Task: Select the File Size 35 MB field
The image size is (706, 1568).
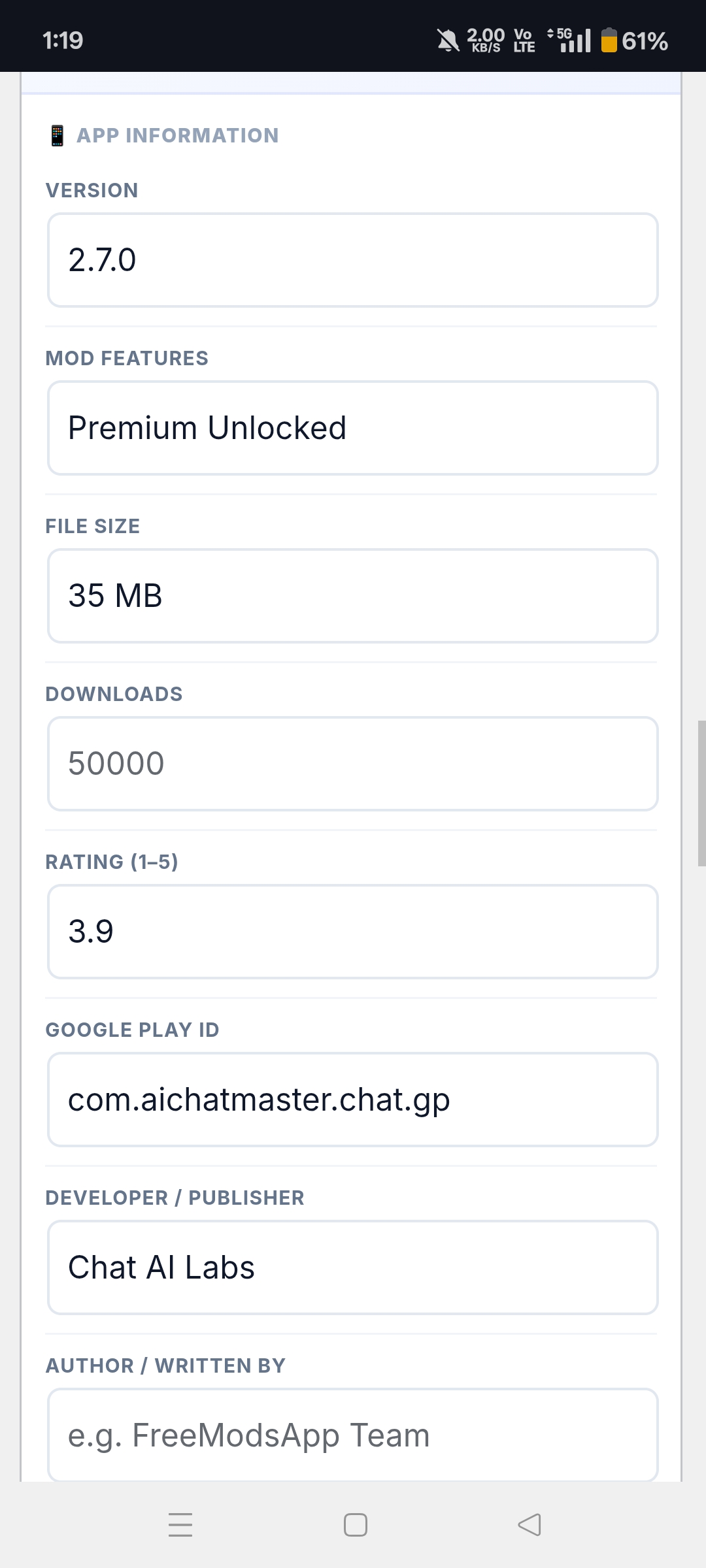Action: pos(353,596)
